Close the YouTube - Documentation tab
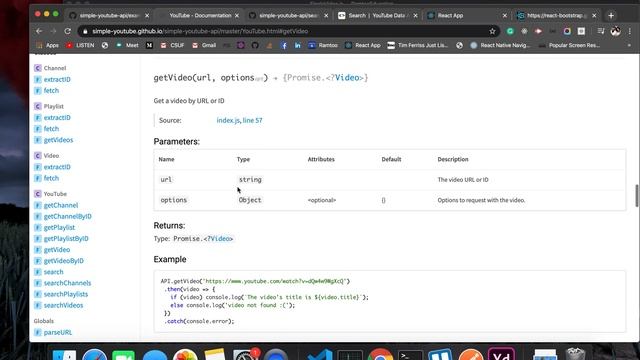This screenshot has height=360, width=640. (x=237, y=16)
